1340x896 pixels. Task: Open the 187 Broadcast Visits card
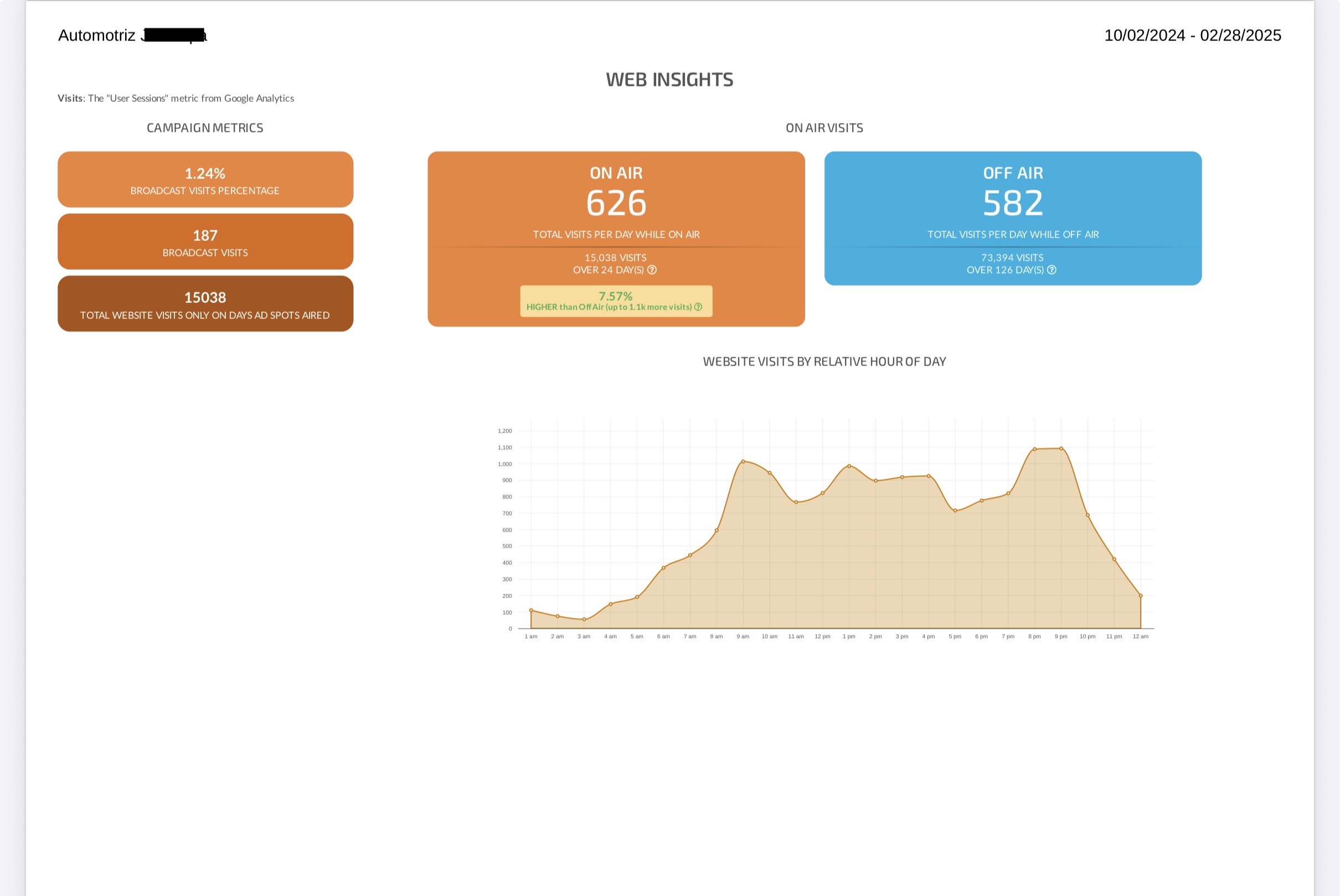tap(205, 241)
